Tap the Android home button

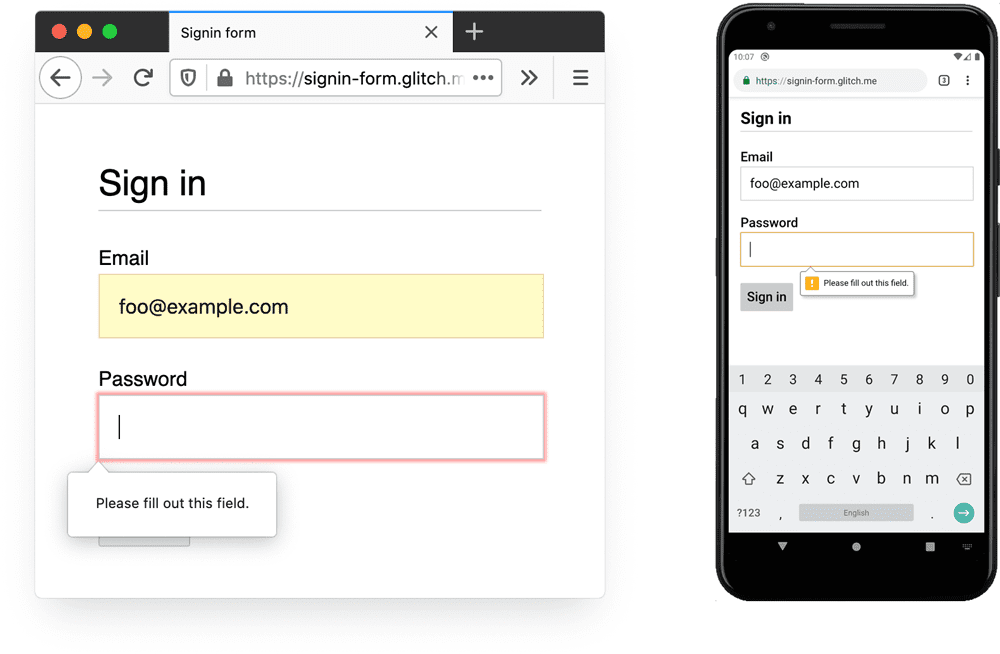[856, 546]
